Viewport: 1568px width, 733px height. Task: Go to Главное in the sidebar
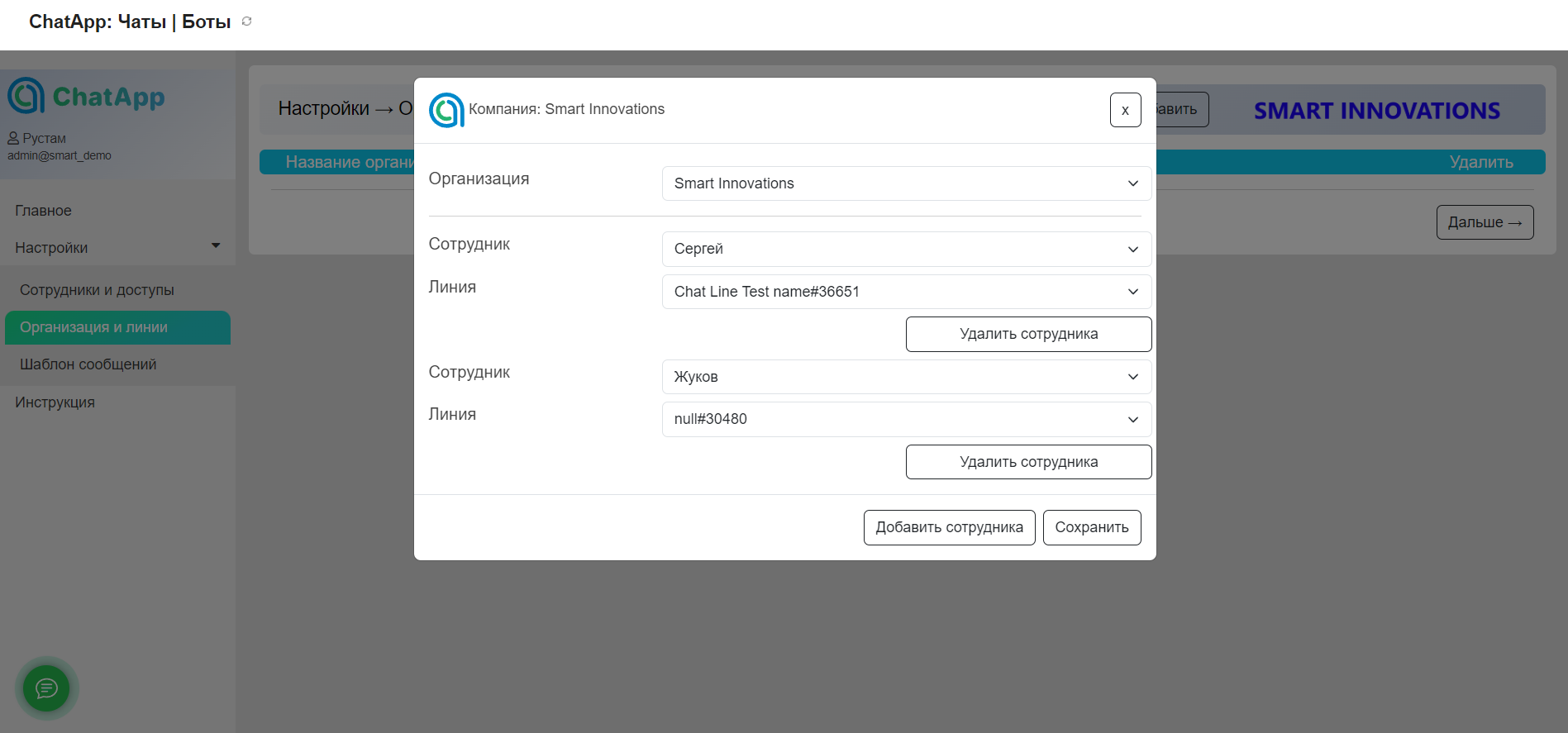[43, 211]
